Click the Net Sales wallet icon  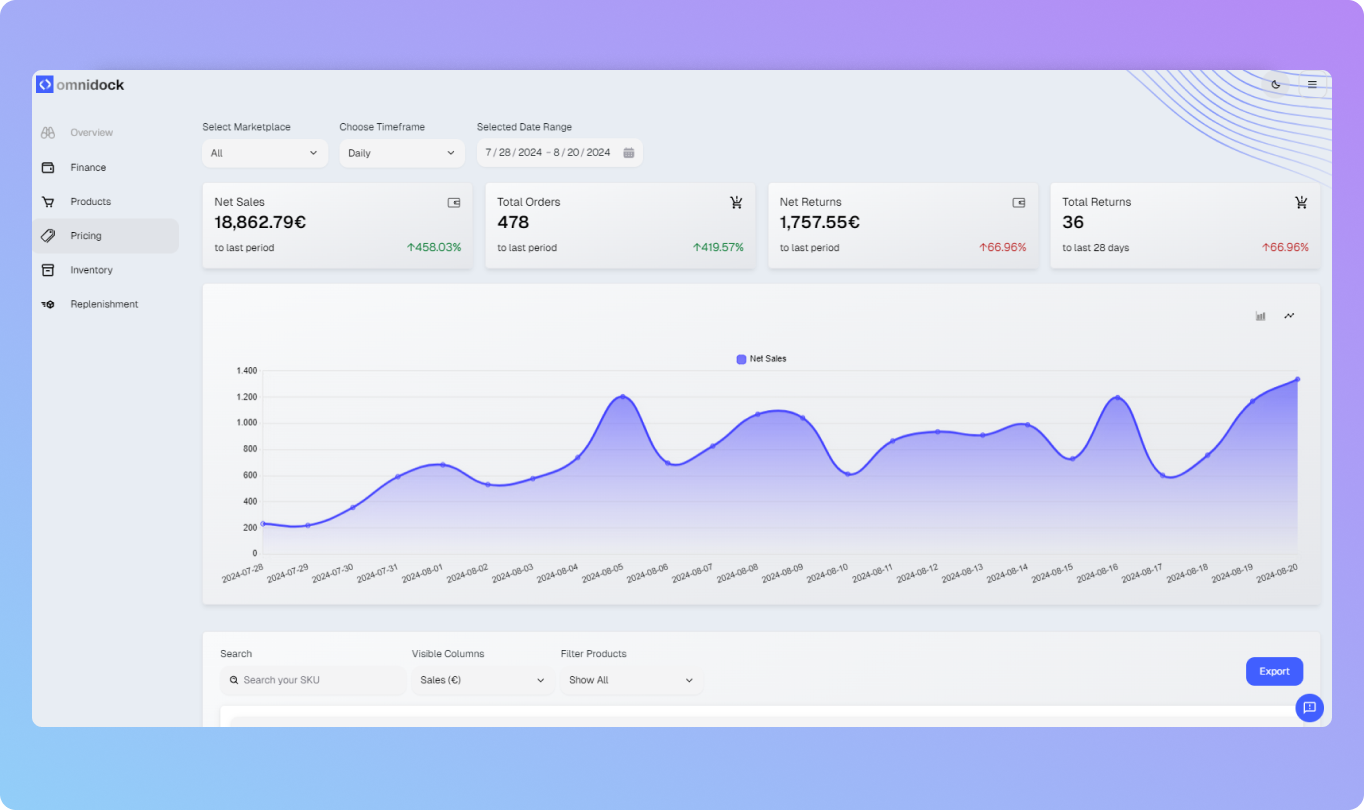tap(454, 203)
